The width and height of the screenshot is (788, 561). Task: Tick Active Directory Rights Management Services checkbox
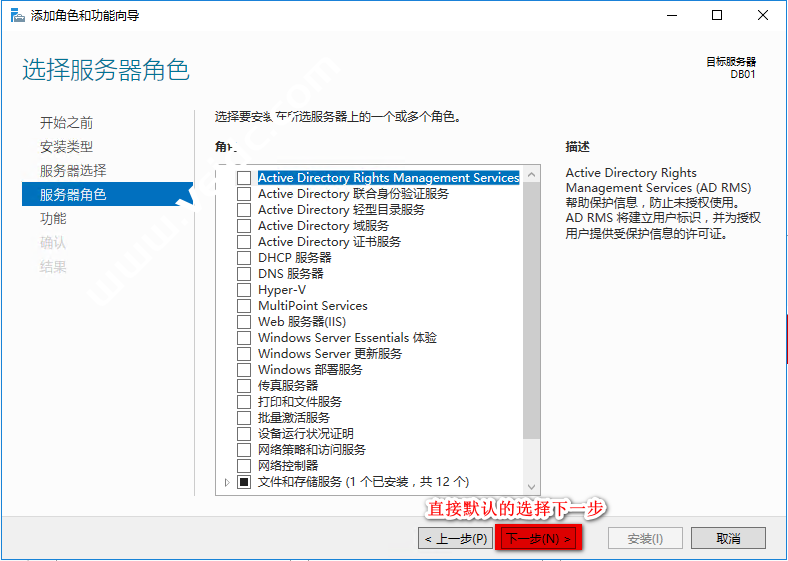(244, 178)
